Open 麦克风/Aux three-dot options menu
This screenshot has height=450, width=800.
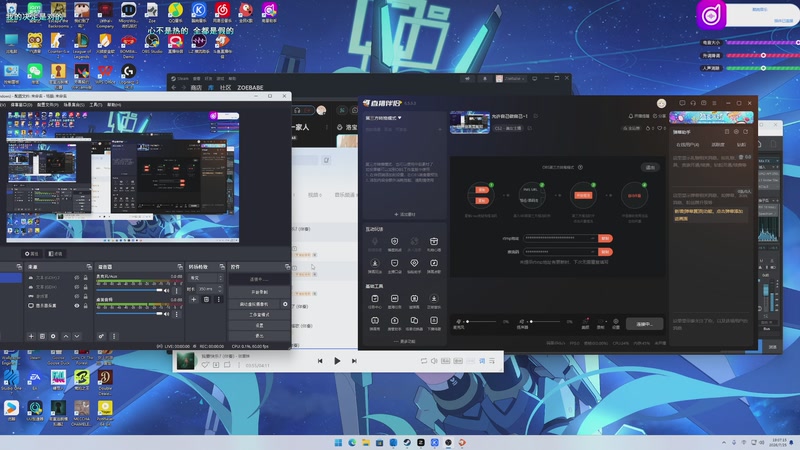click(177, 290)
